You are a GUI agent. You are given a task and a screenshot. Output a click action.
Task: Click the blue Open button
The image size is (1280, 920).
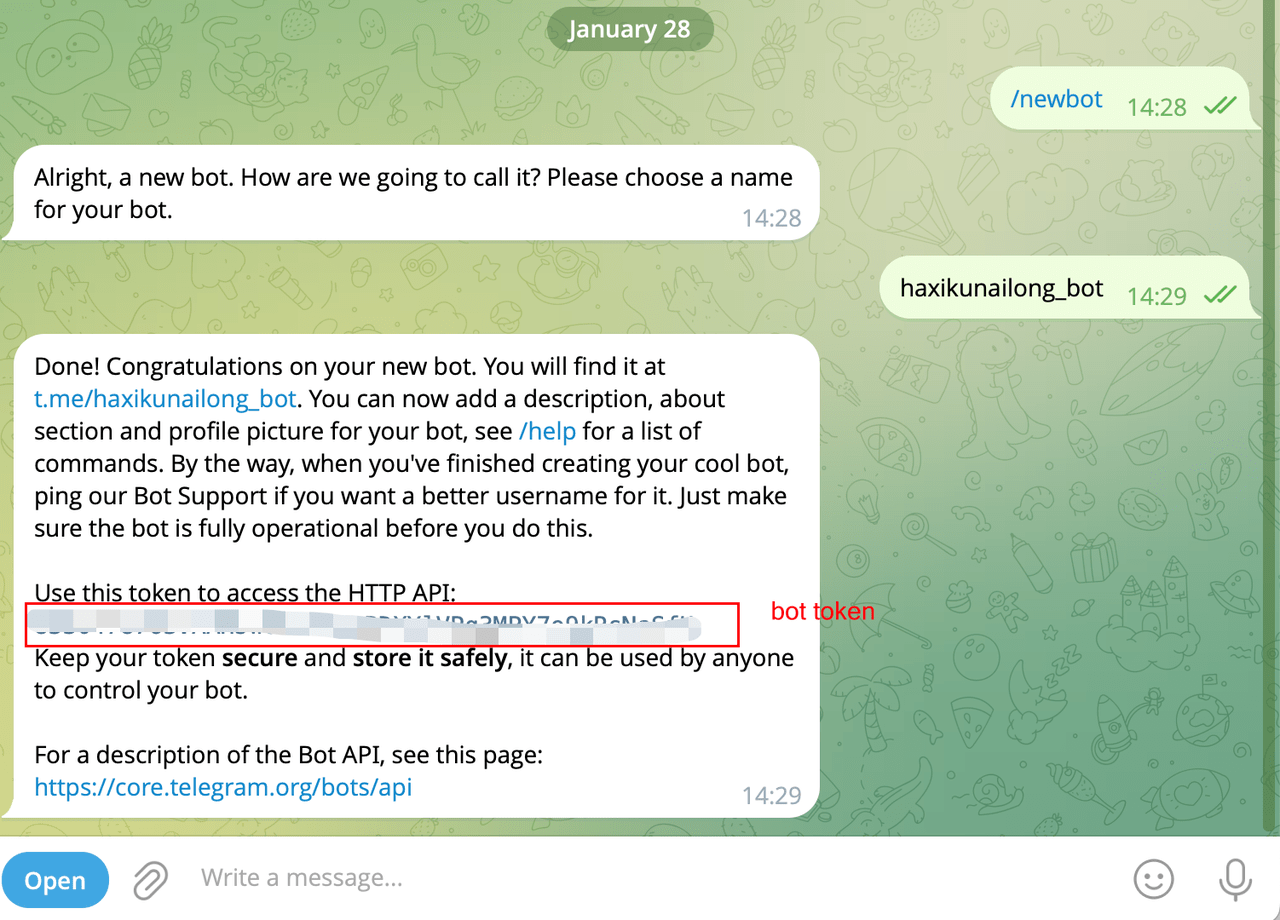55,880
